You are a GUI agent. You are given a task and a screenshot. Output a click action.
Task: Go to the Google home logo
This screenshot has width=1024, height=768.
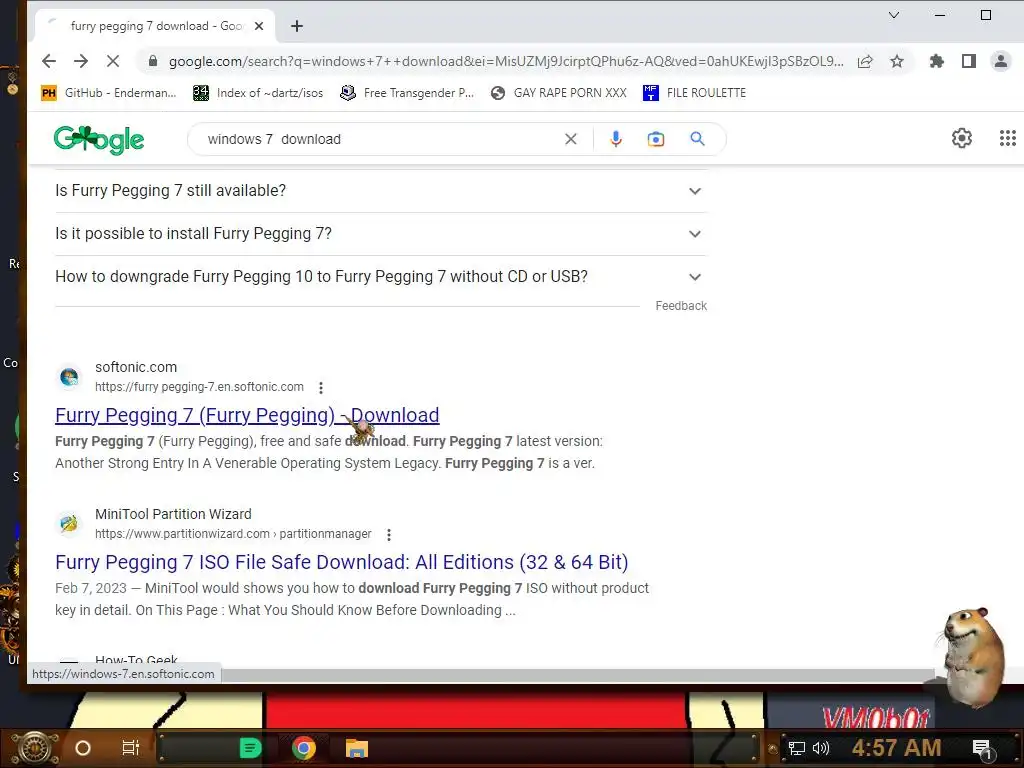[x=99, y=139]
